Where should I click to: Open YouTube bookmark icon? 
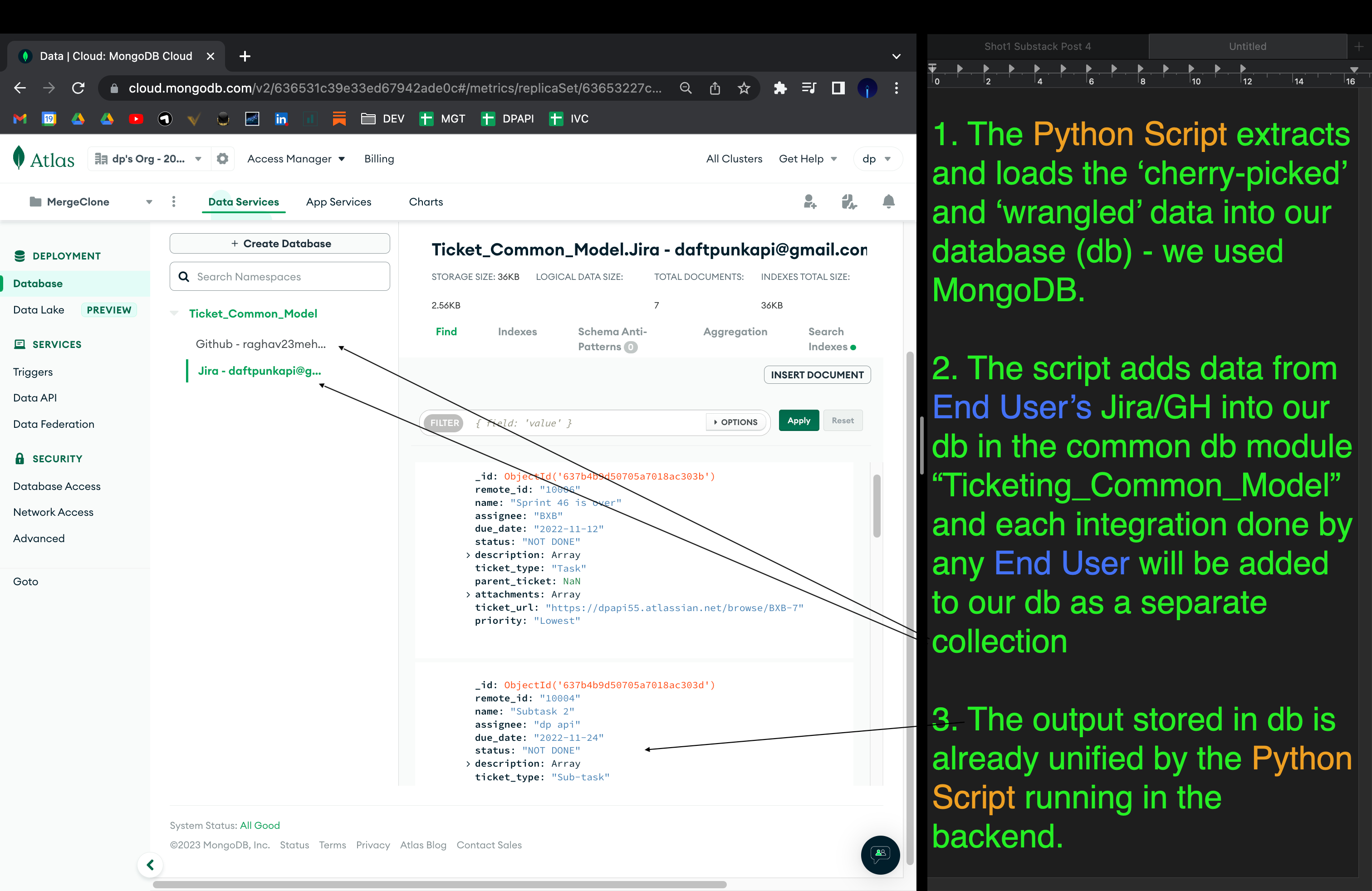(x=136, y=119)
